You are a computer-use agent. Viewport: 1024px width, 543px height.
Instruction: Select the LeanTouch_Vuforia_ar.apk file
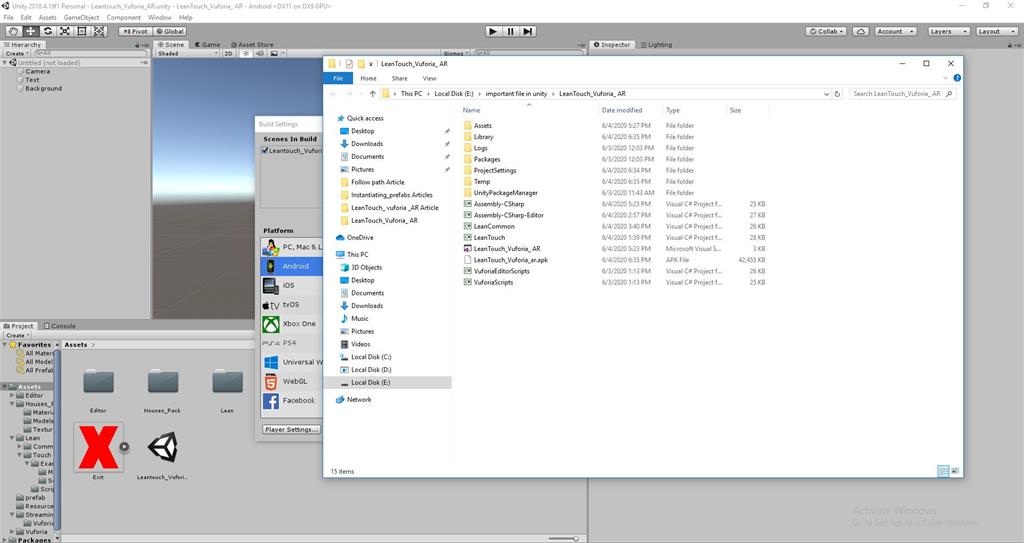pyautogui.click(x=511, y=259)
